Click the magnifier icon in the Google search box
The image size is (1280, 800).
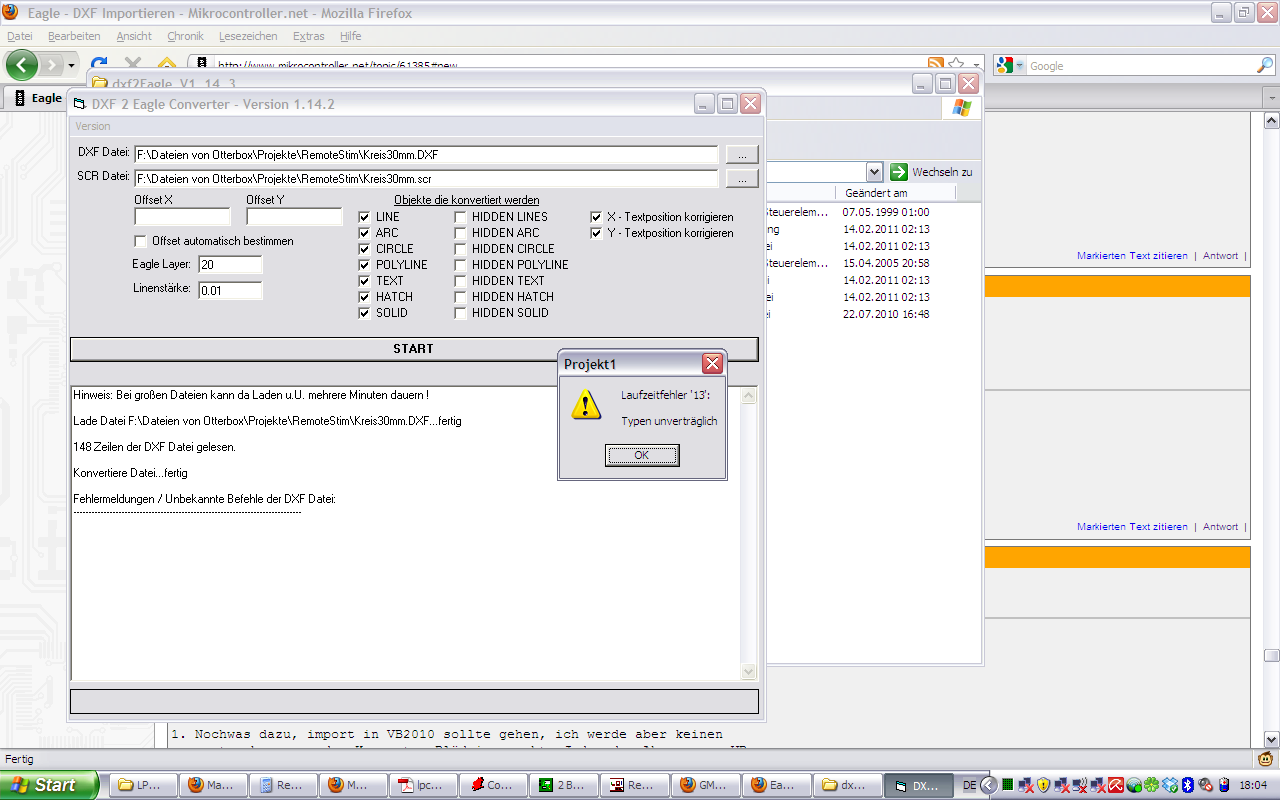pyautogui.click(x=1265, y=65)
